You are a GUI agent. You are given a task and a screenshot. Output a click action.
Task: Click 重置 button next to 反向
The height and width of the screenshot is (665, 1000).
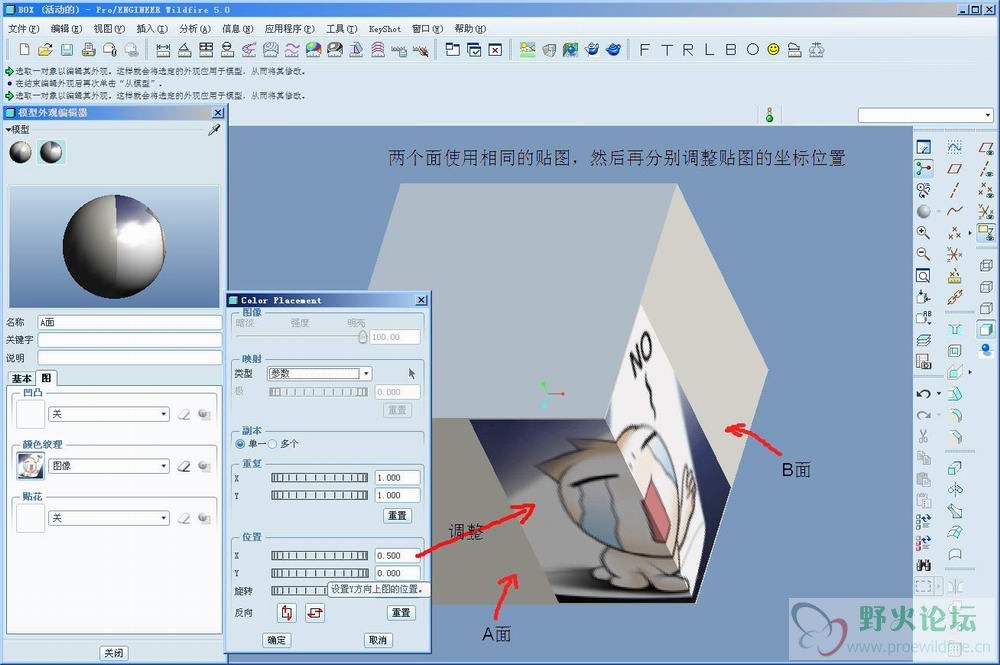pos(401,613)
